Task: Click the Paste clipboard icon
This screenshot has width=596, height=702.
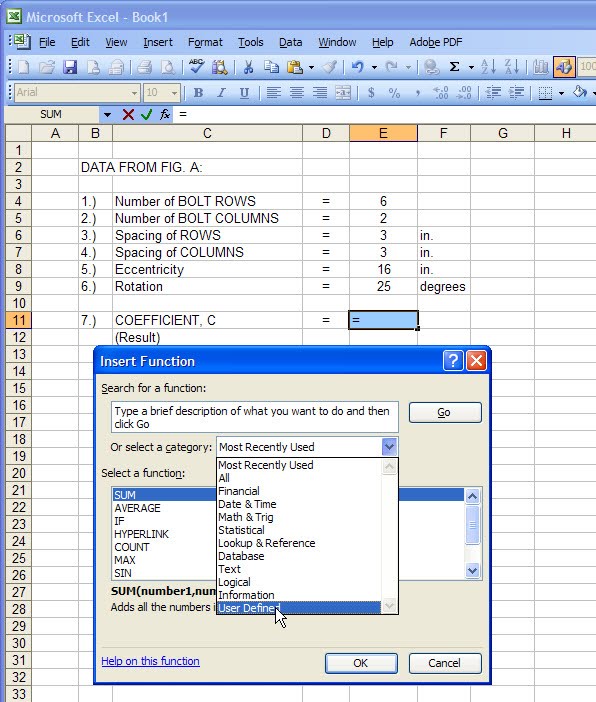Action: pos(295,67)
